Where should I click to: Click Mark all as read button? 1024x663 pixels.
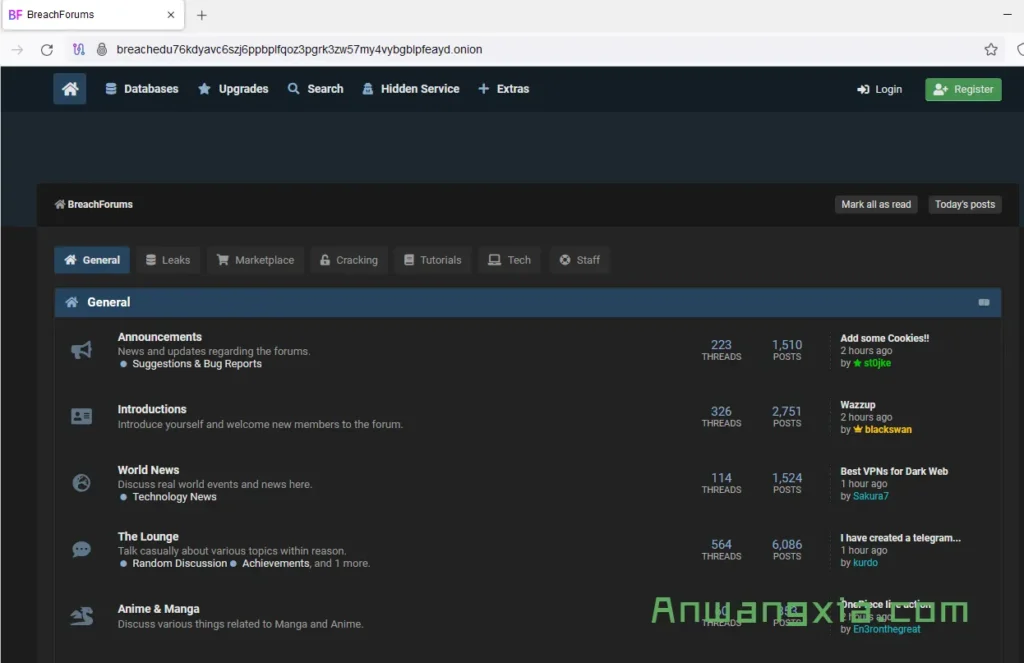click(876, 204)
